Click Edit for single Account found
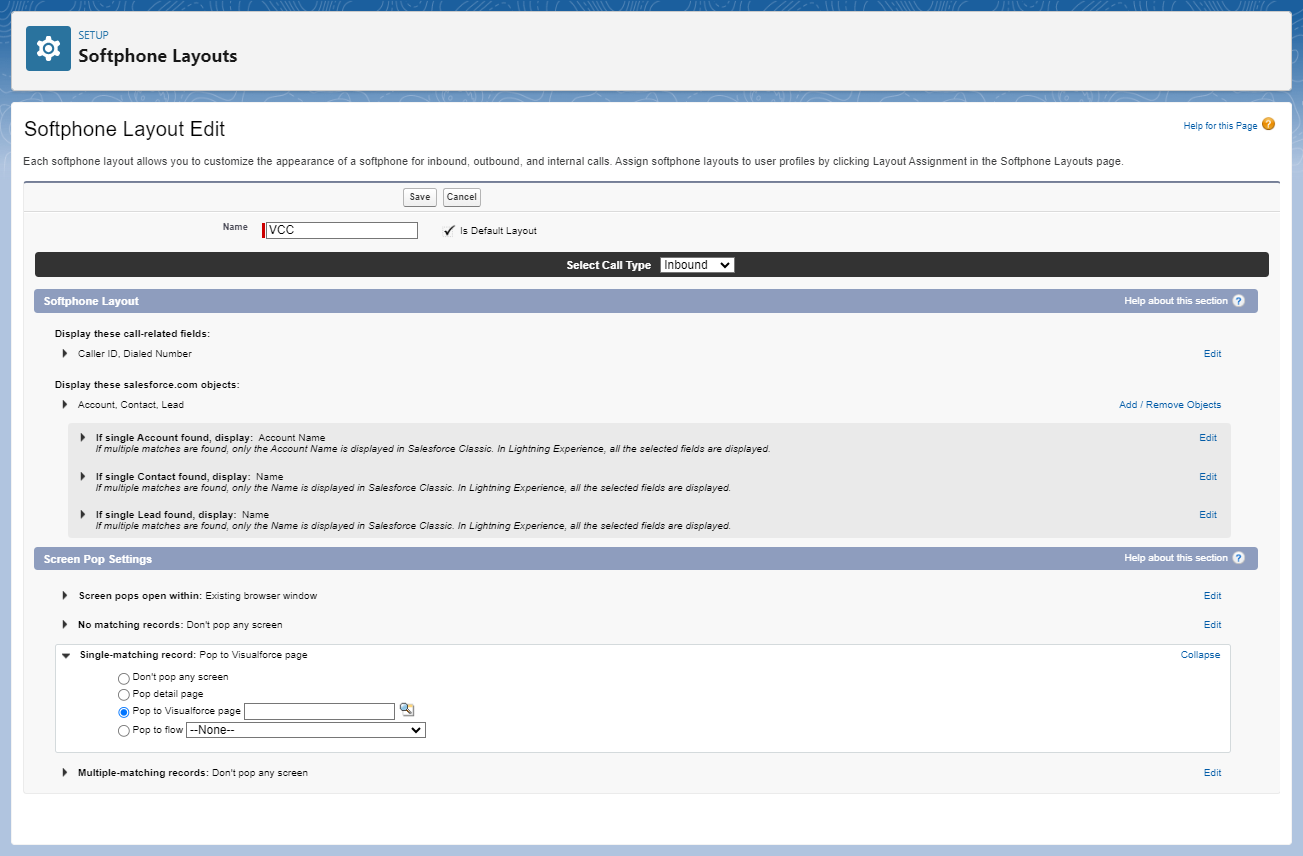This screenshot has height=856, width=1303. tap(1208, 438)
